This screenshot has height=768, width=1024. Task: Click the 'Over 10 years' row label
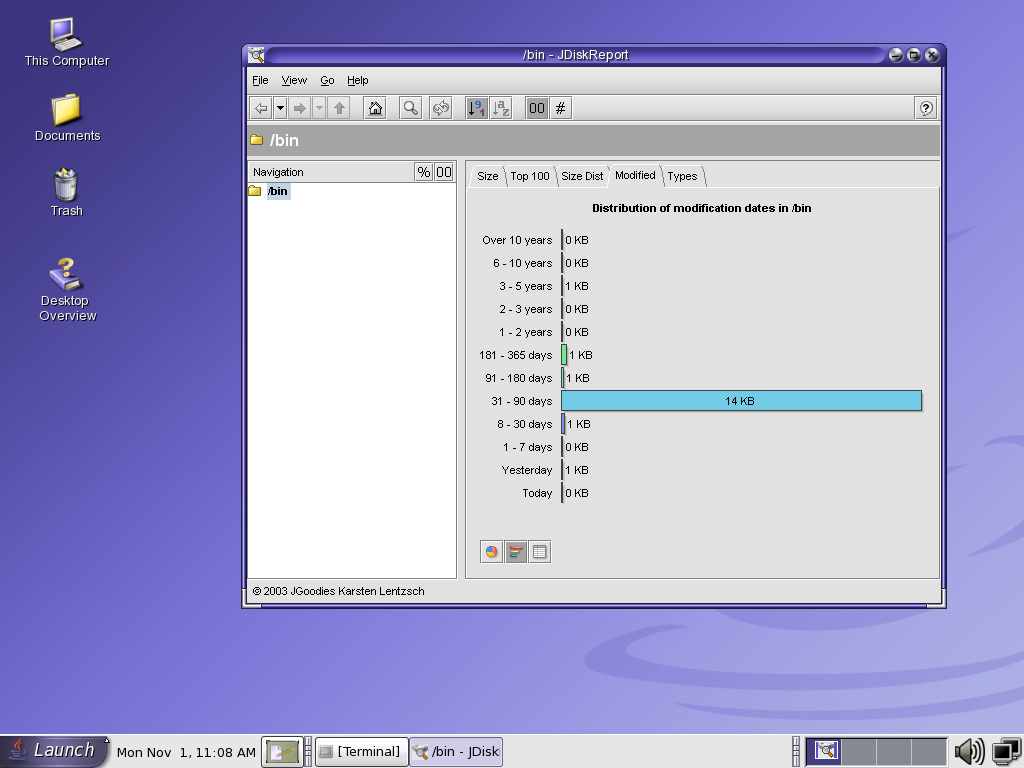click(517, 240)
